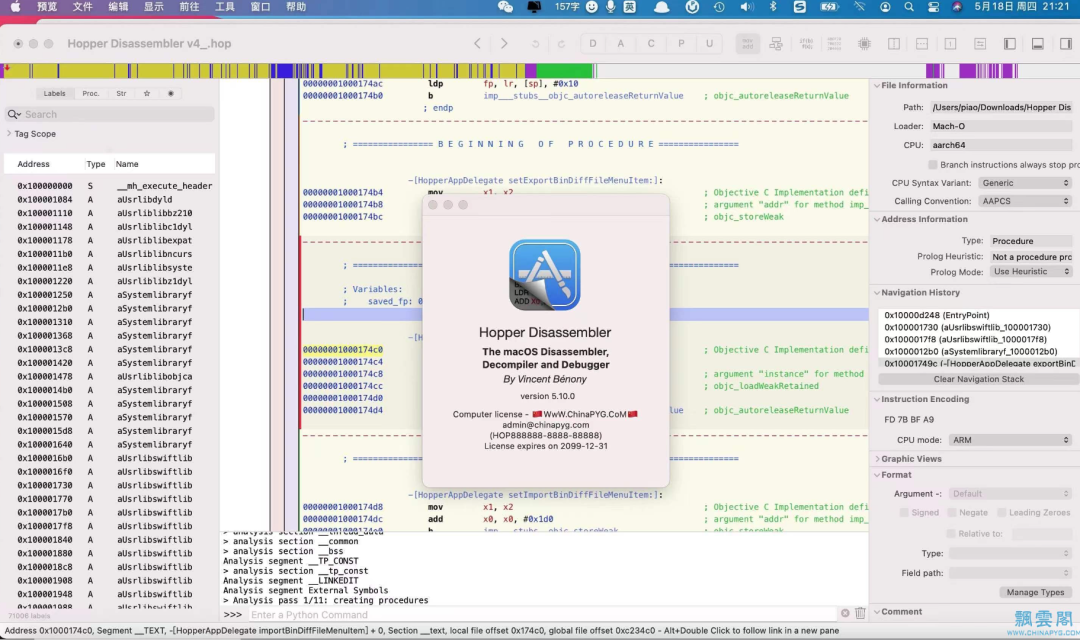Viewport: 1080px width, 643px height.
Task: Select the aUsrliblibobjca label row
Action: coord(110,377)
